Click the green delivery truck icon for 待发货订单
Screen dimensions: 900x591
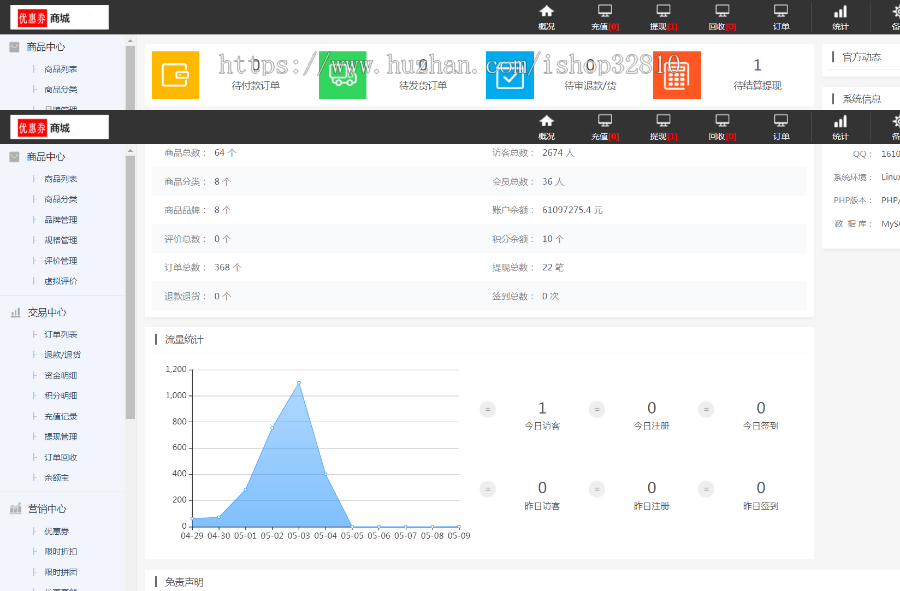pyautogui.click(x=342, y=75)
